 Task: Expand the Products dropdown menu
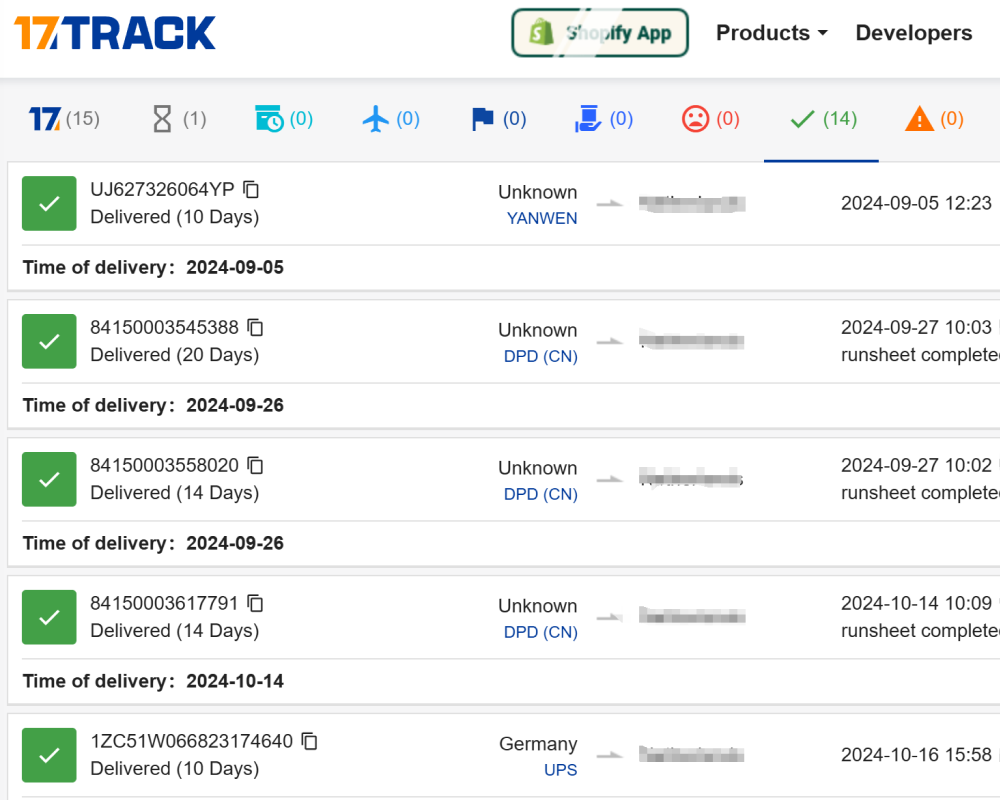point(772,33)
